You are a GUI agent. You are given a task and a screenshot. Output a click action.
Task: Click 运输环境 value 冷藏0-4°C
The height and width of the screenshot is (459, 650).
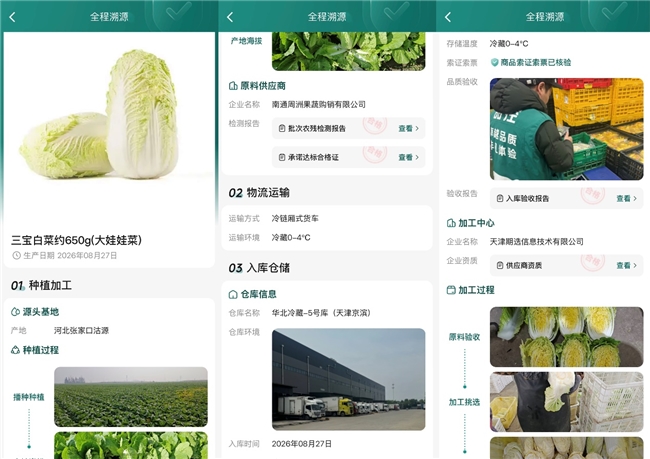(291, 238)
